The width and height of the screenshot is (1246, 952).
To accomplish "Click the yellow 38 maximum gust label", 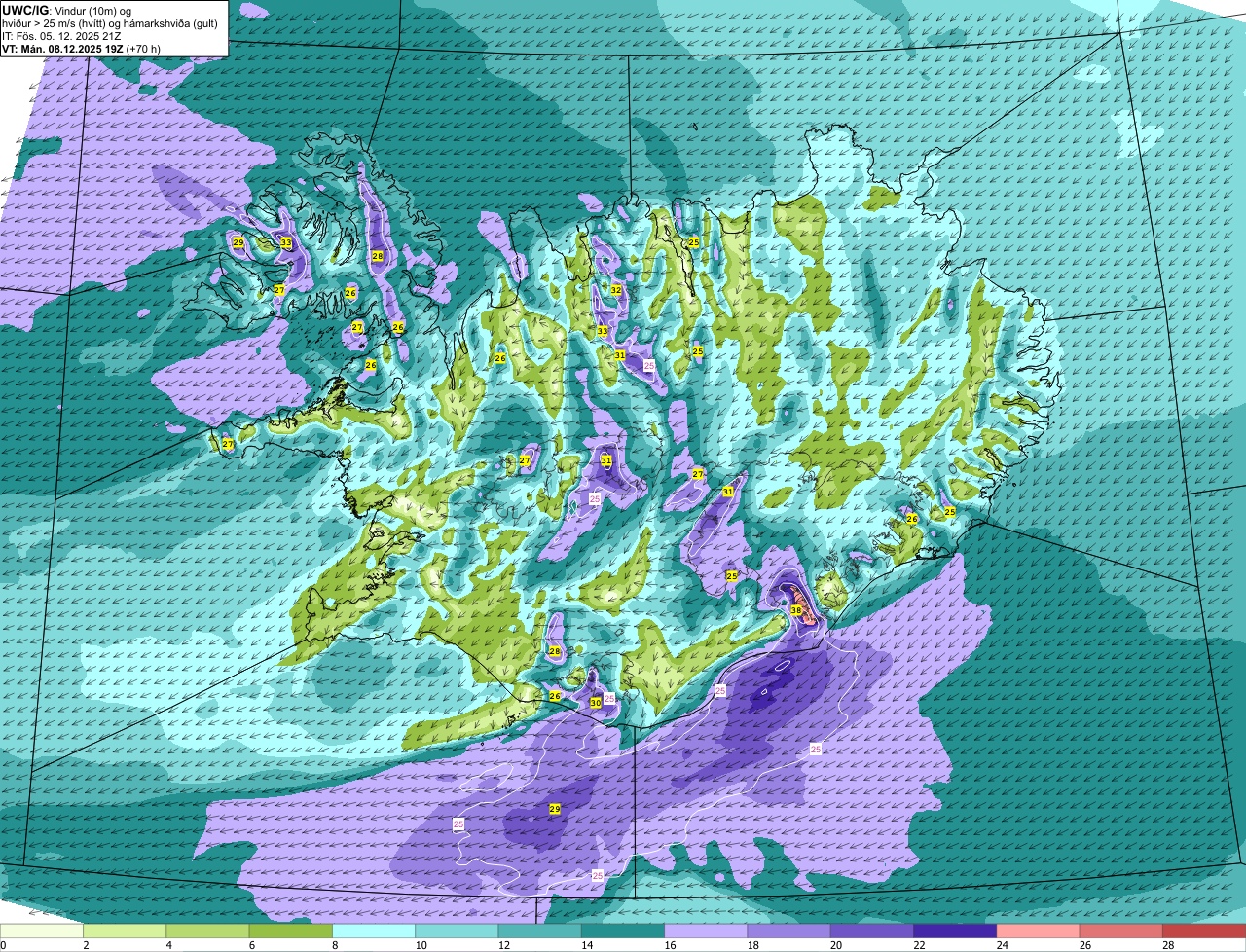I will [796, 611].
